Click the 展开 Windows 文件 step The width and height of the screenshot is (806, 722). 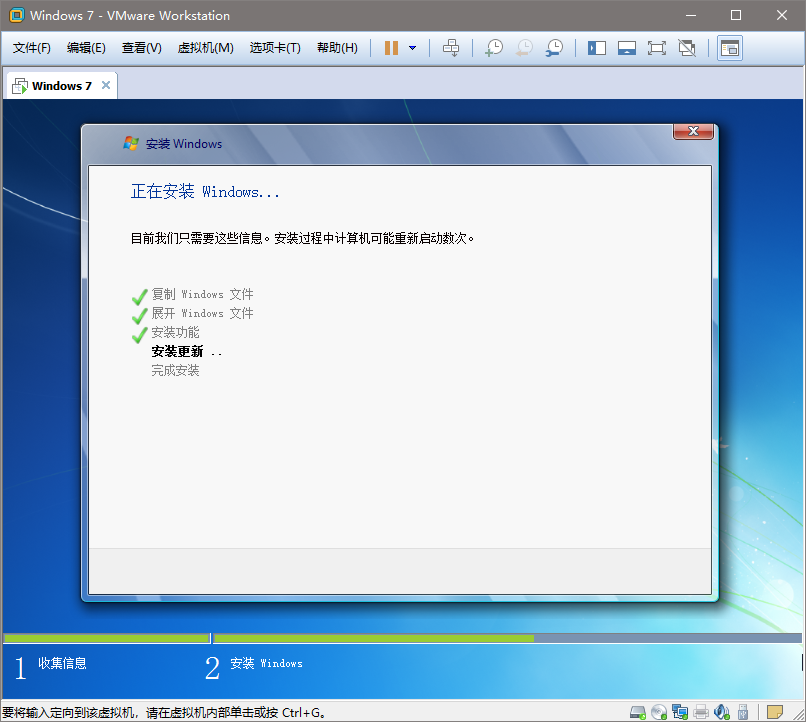click(x=203, y=313)
